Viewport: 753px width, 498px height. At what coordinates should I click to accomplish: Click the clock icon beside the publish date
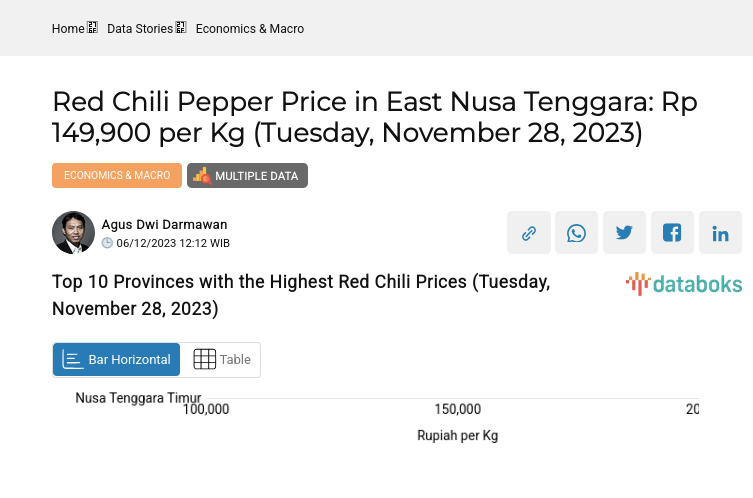[x=108, y=243]
